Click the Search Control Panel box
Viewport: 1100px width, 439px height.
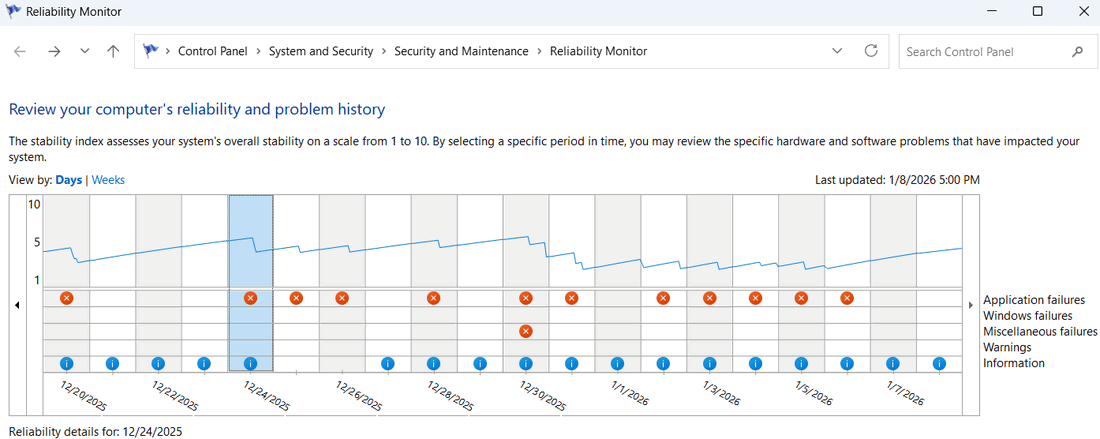[x=985, y=51]
